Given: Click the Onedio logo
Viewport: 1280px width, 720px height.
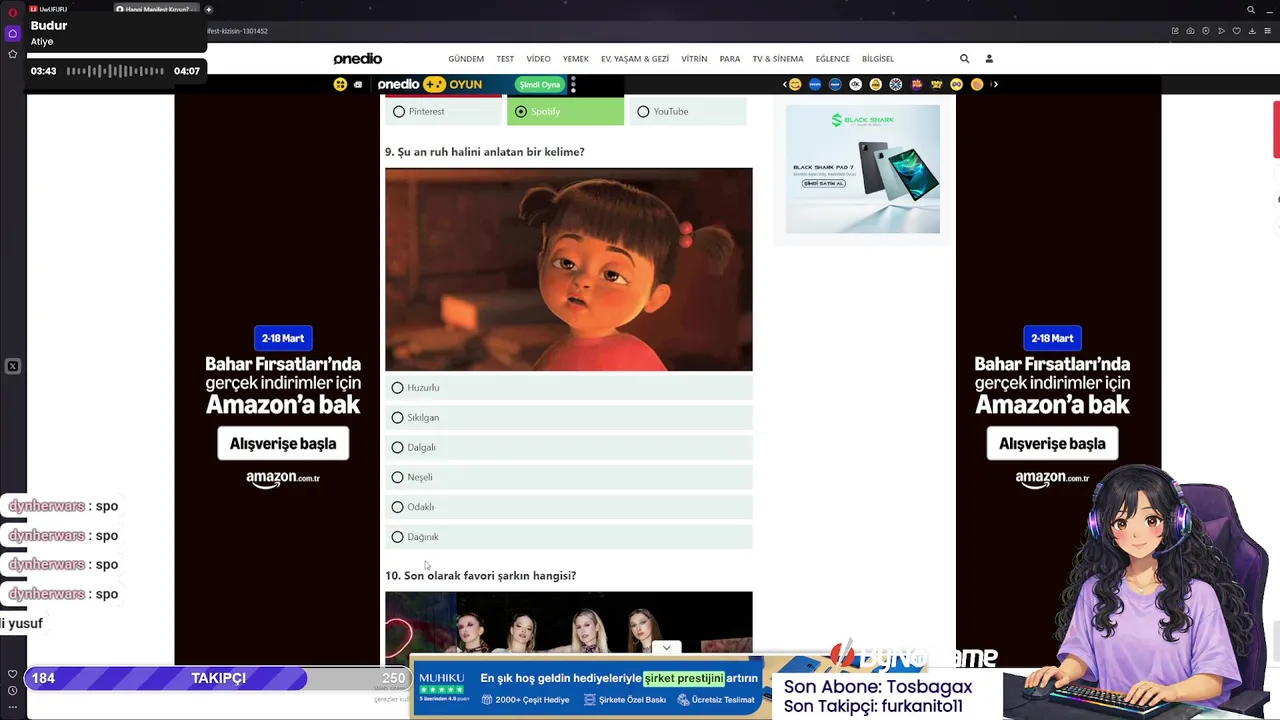Looking at the screenshot, I should coord(358,59).
